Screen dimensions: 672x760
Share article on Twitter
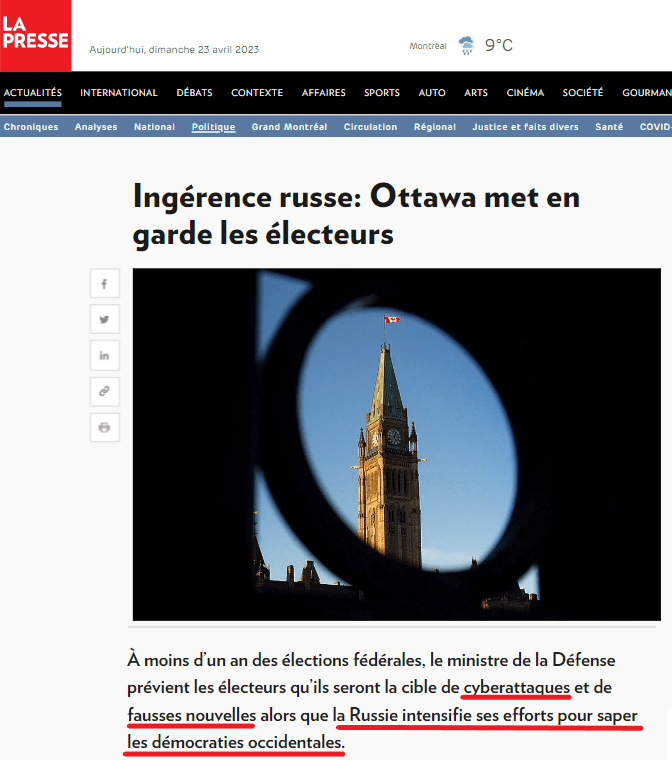104,320
